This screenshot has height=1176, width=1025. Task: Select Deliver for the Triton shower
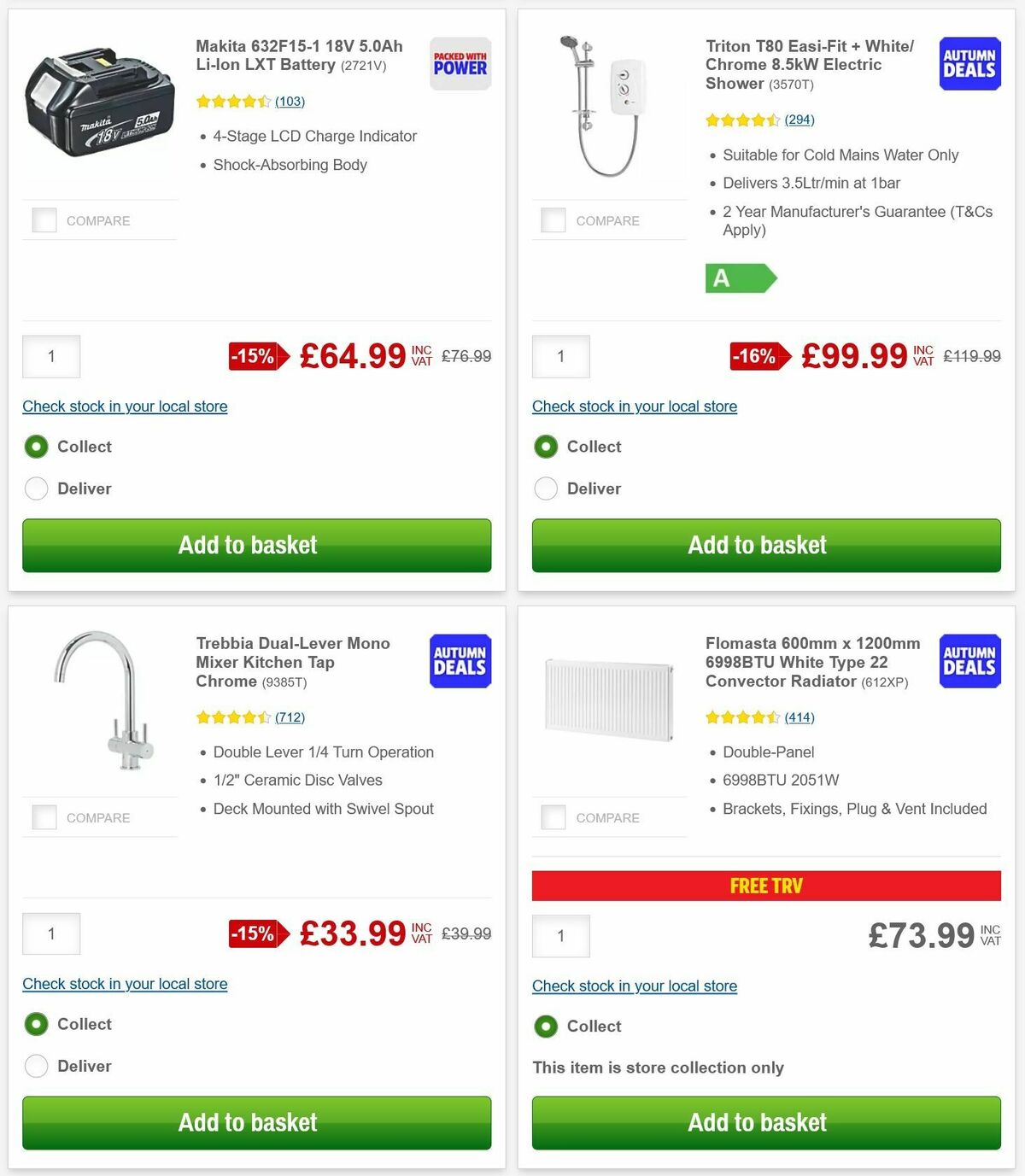(x=546, y=489)
